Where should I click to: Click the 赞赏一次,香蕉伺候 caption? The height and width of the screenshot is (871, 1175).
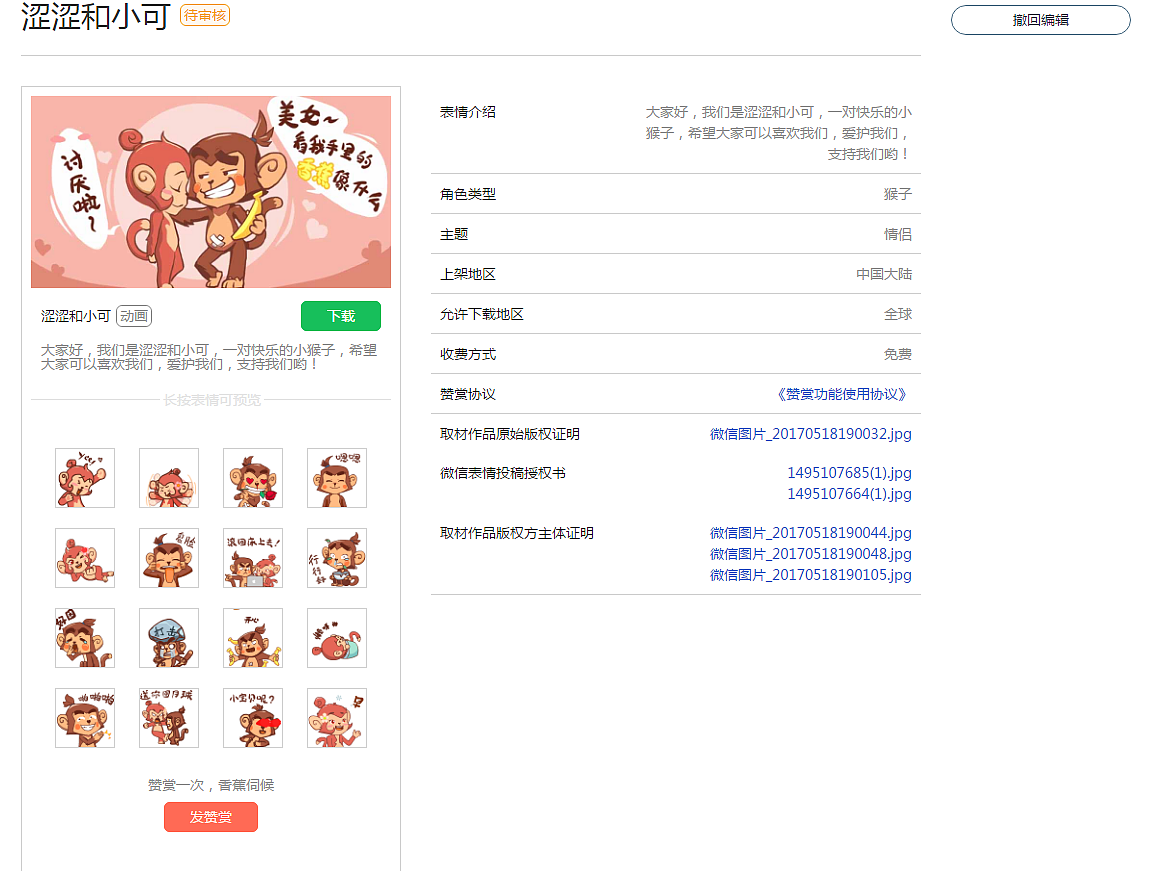pyautogui.click(x=211, y=786)
